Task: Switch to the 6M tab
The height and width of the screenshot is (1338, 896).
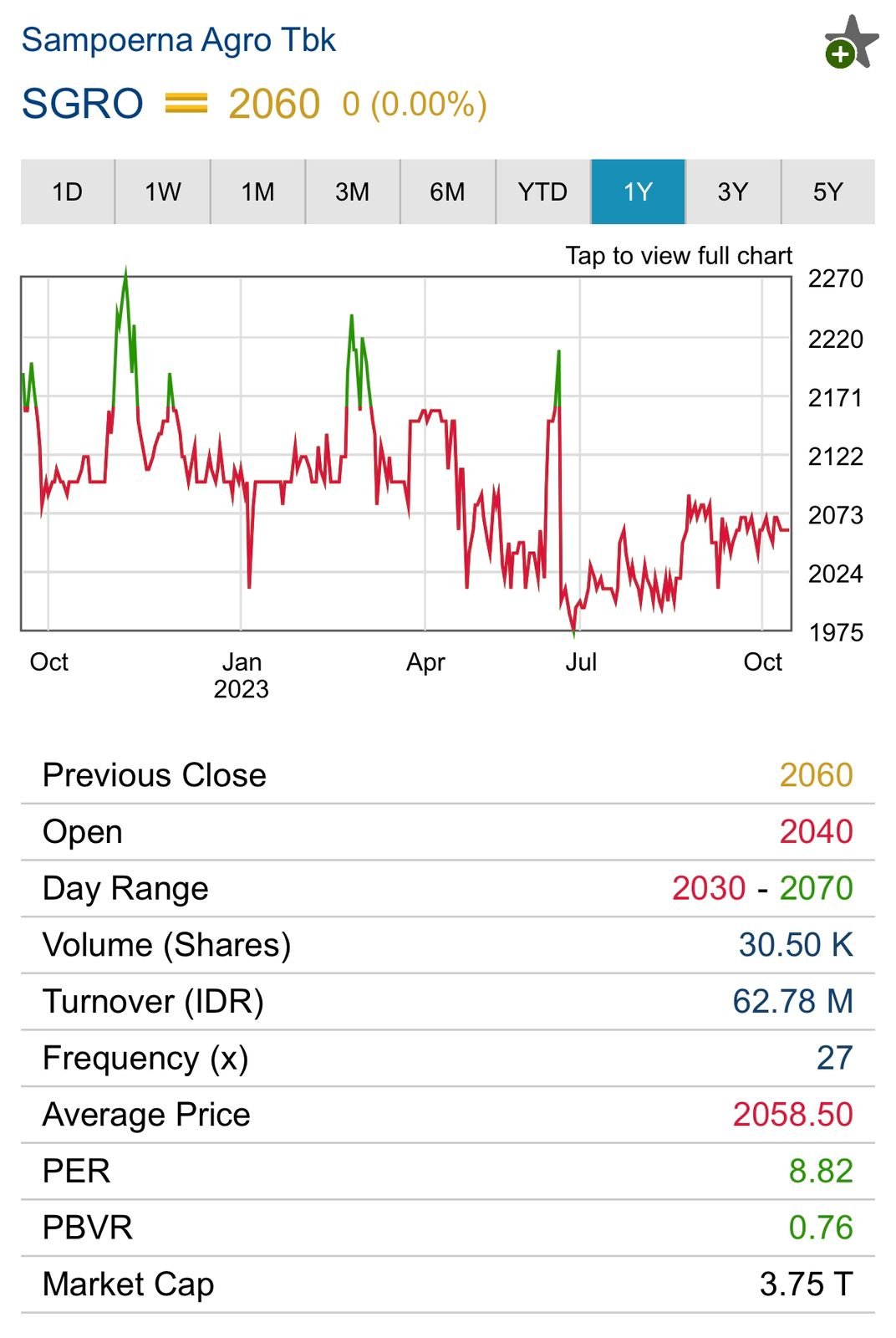Action: (x=447, y=192)
